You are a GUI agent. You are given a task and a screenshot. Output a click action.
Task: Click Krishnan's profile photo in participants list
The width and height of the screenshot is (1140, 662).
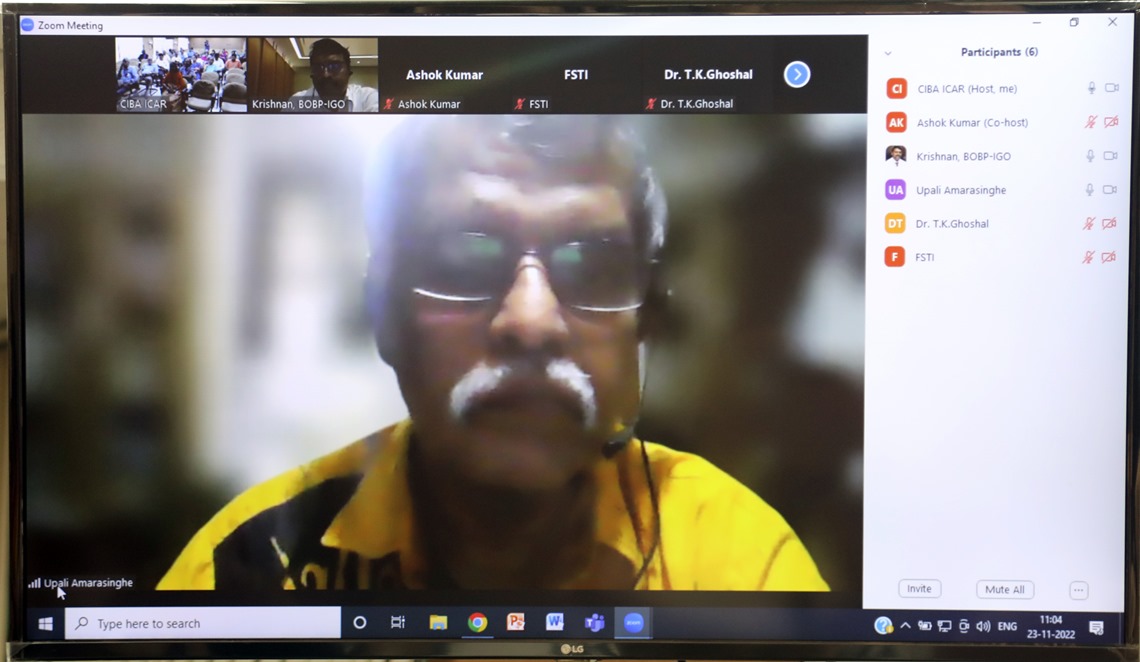[896, 156]
